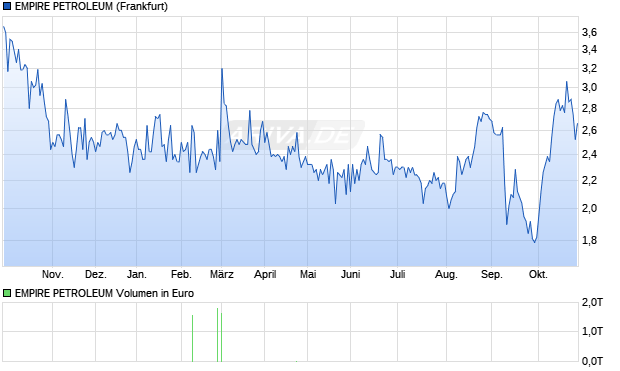Screen dimensions: 620x371
Task: Click the 3,6 price axis value
Action: 589,32
